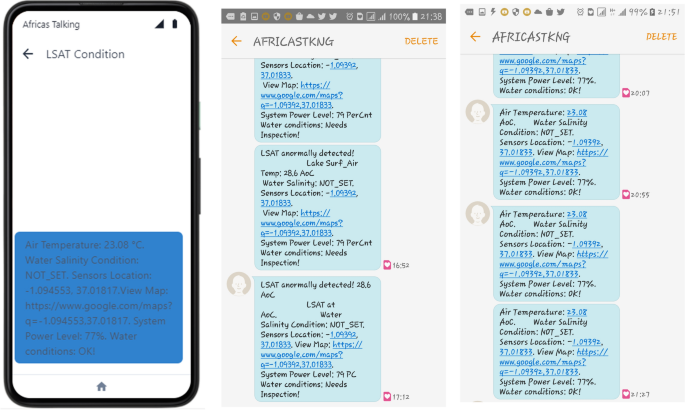Tap the shopping bag icon in the 21:51 status bar
The image size is (685, 410).
[x=550, y=12]
